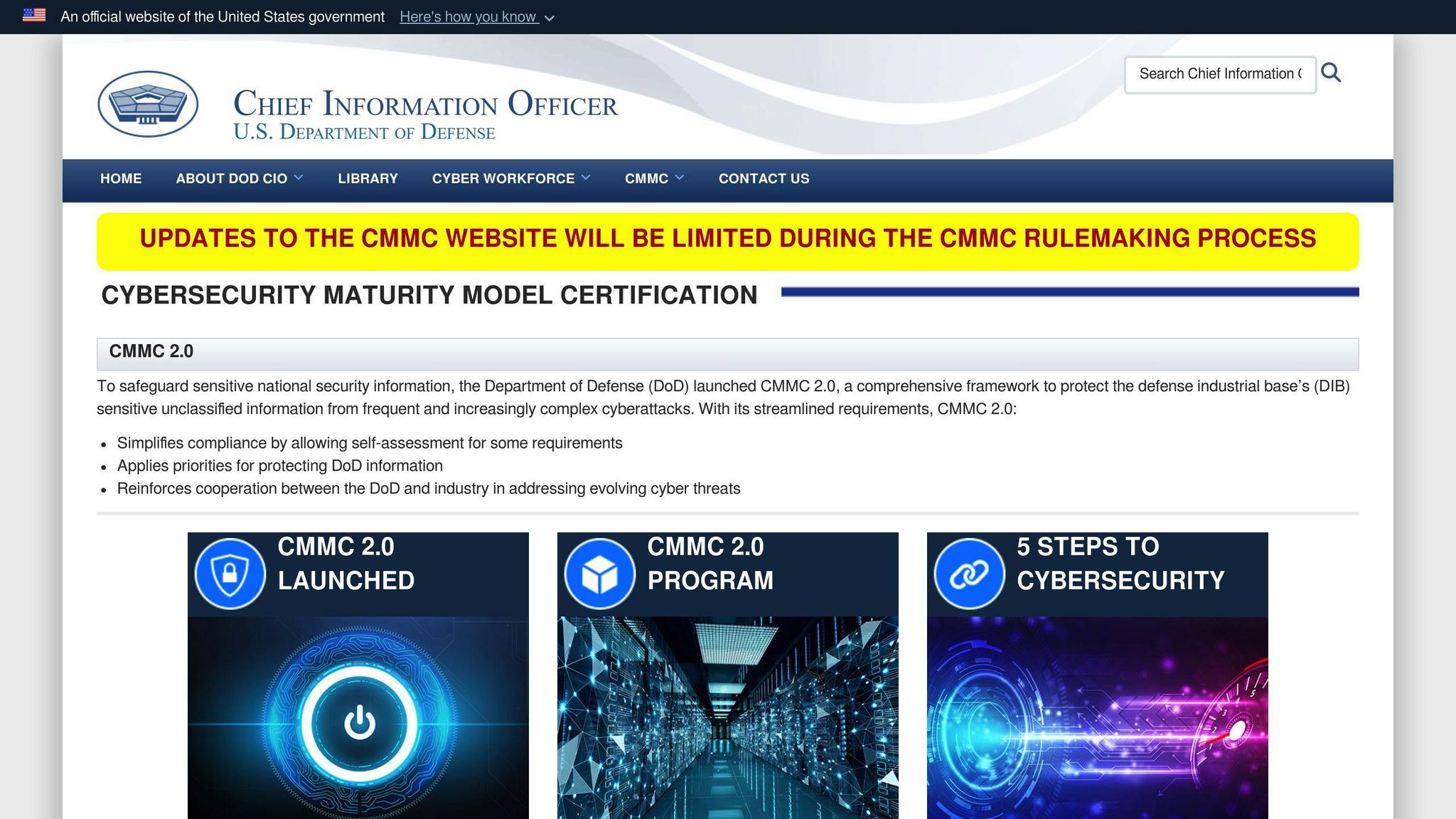Click the CMMC 2.0 Launched heading
Viewport: 1456px width, 819px height.
346,563
